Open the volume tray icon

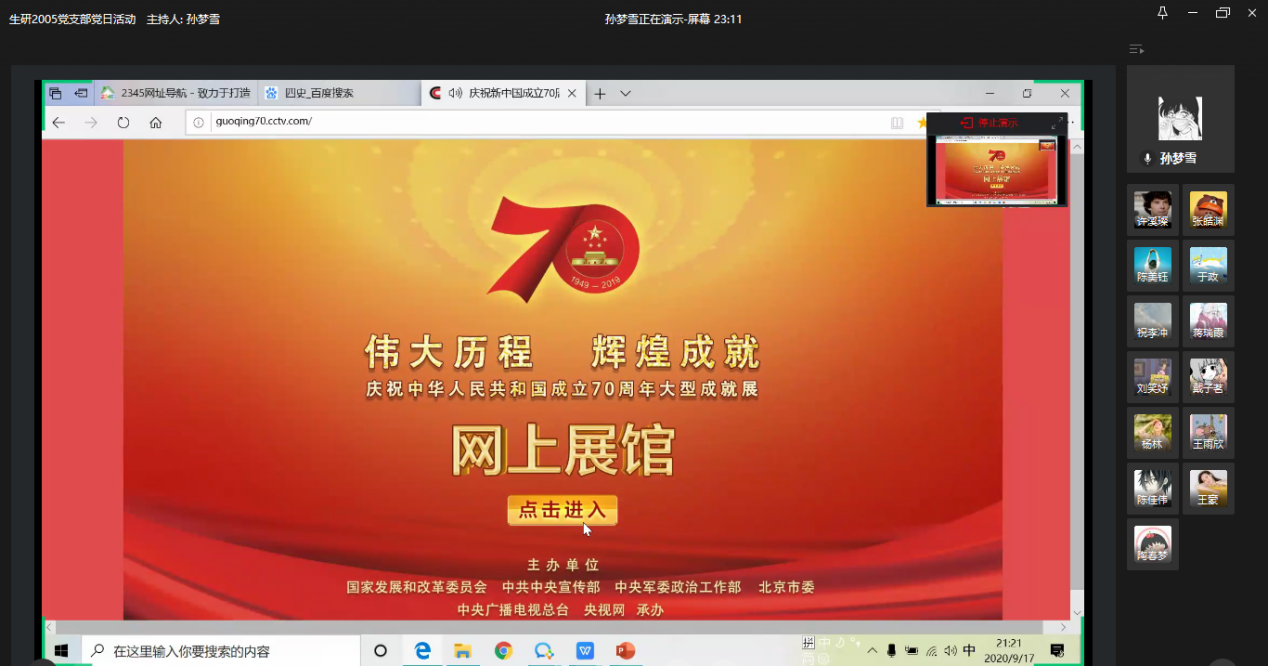pos(950,651)
